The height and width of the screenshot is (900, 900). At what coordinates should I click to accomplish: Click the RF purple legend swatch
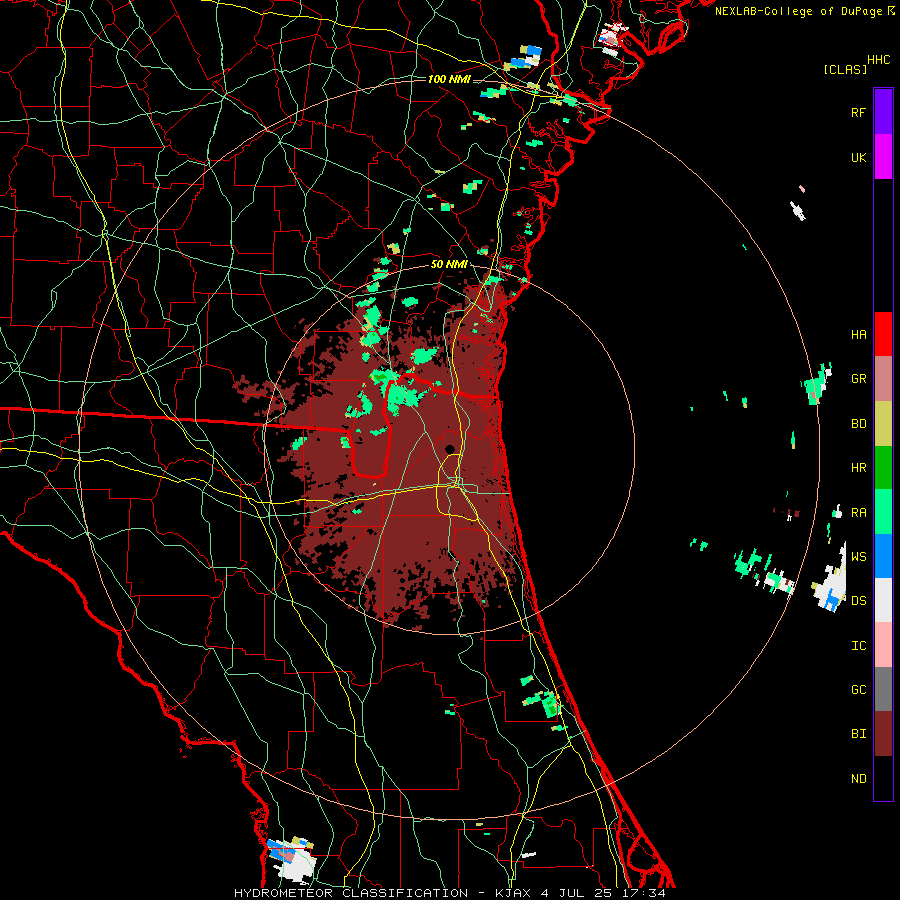coord(883,112)
